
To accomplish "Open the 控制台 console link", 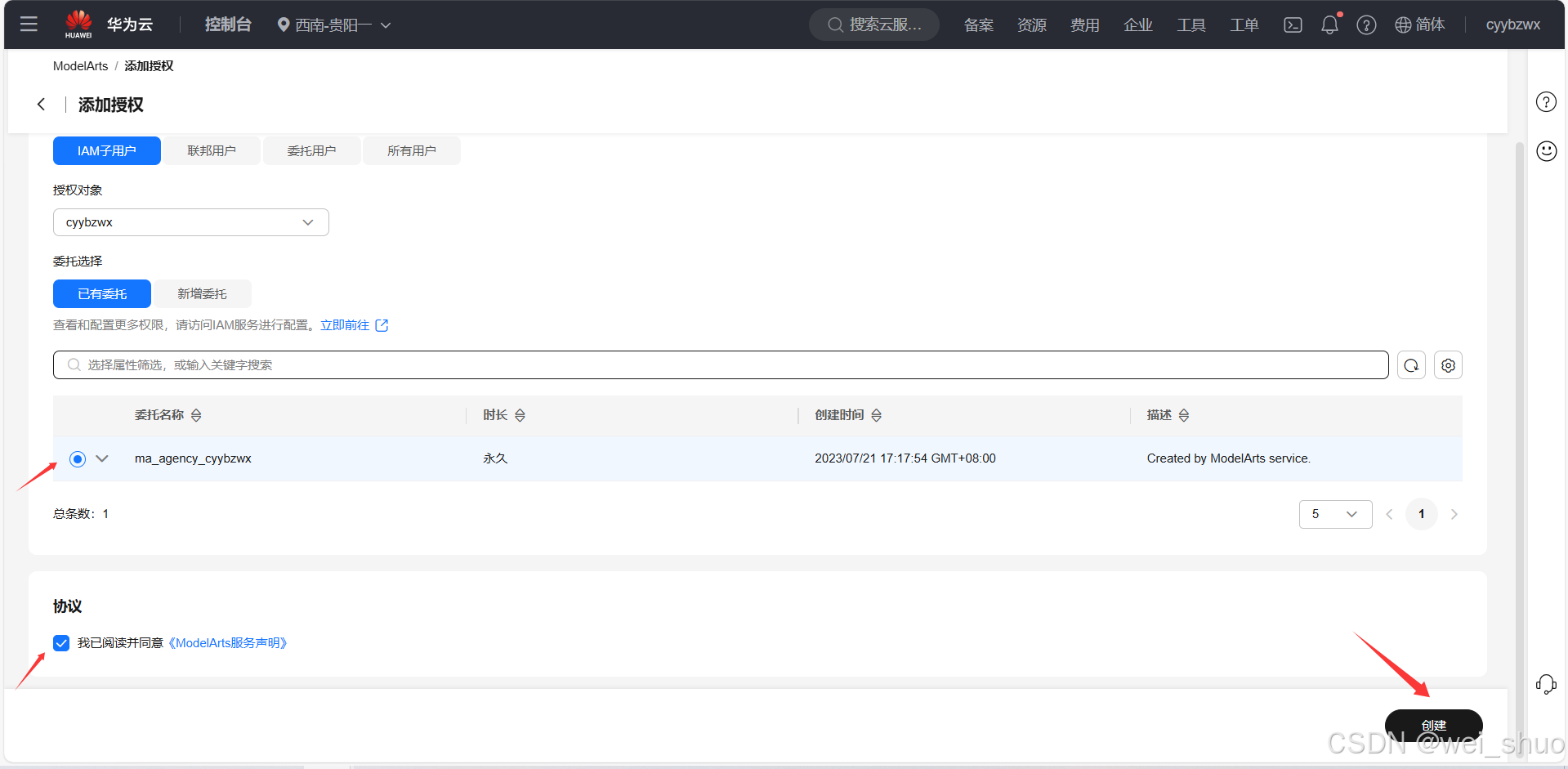I will [x=228, y=25].
